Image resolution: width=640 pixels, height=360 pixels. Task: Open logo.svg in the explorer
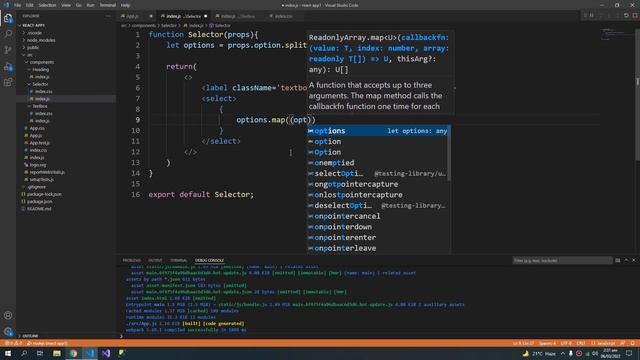click(38, 165)
